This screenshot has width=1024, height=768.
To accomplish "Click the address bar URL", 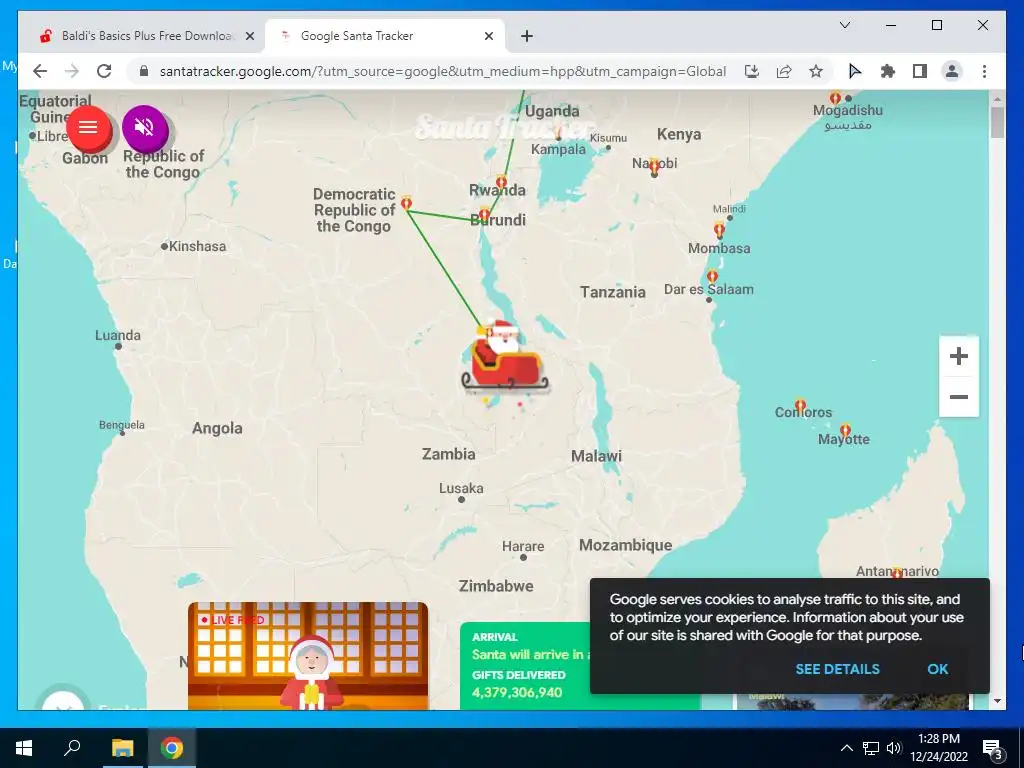I will tap(443, 71).
